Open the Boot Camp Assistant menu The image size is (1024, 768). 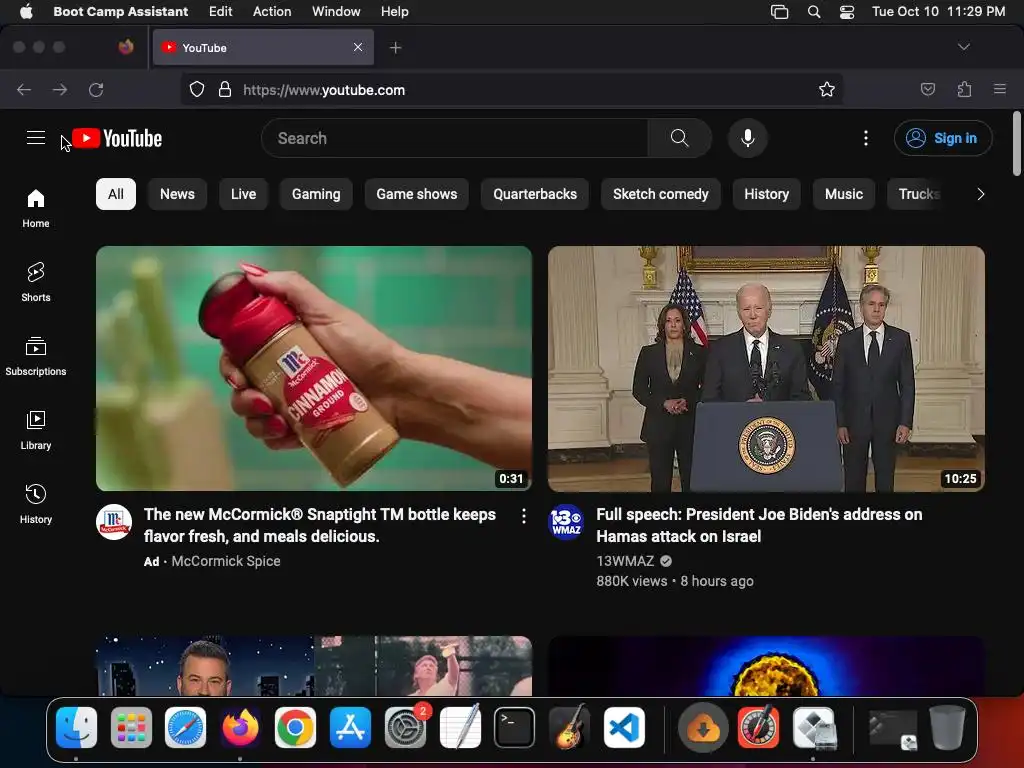pyautogui.click(x=120, y=11)
